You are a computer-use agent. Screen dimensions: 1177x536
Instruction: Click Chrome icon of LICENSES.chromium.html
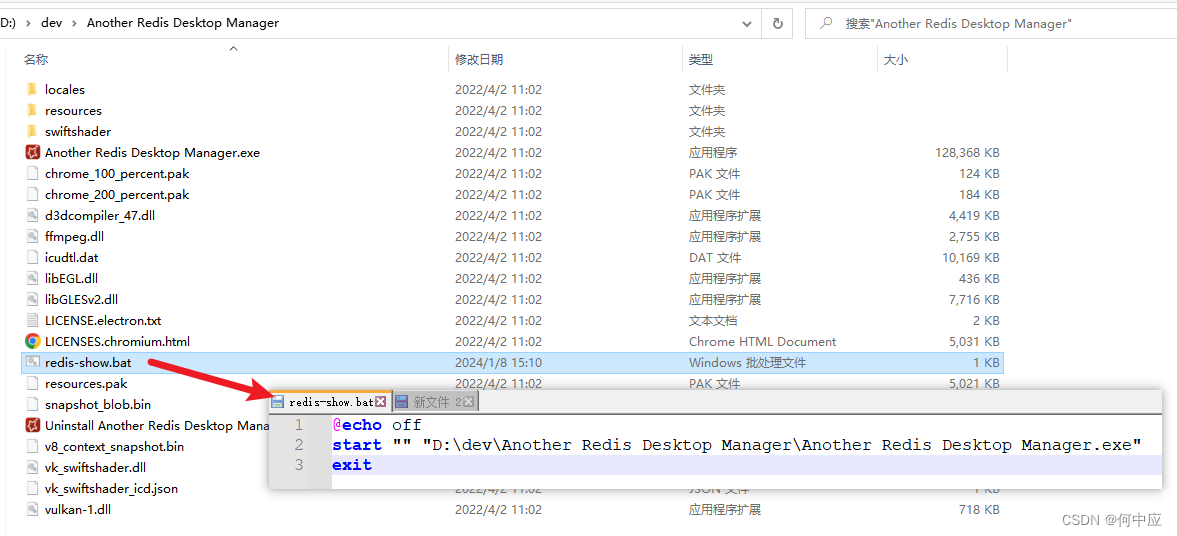pyautogui.click(x=32, y=342)
